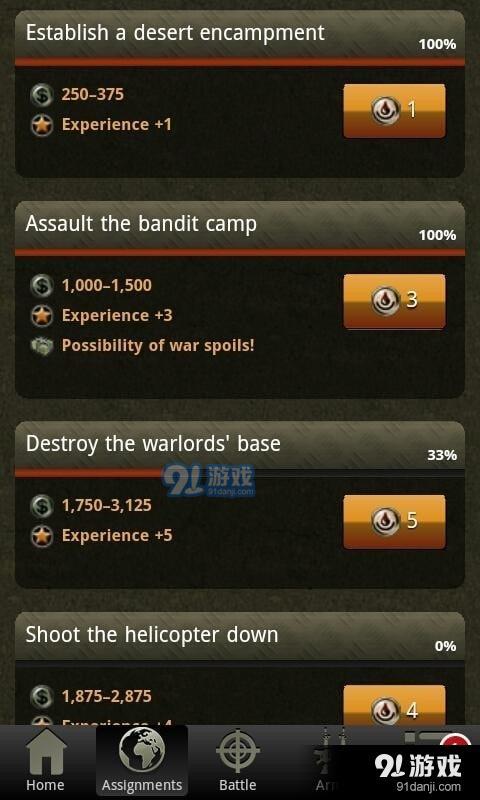Click the warlords' base 33% progress bar
480x800 pixels.
[x=240, y=473]
